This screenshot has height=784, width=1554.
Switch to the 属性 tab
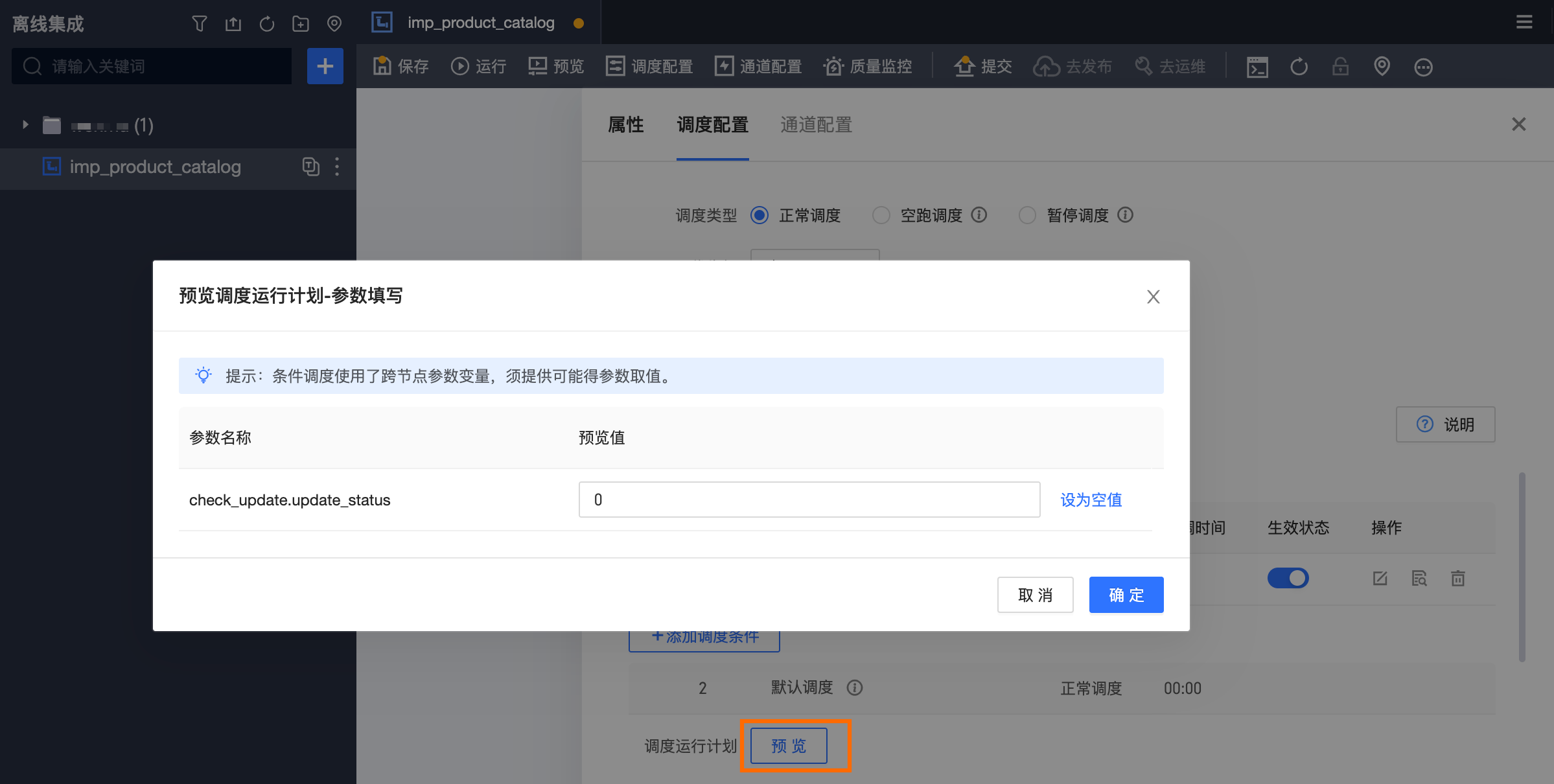[x=625, y=124]
